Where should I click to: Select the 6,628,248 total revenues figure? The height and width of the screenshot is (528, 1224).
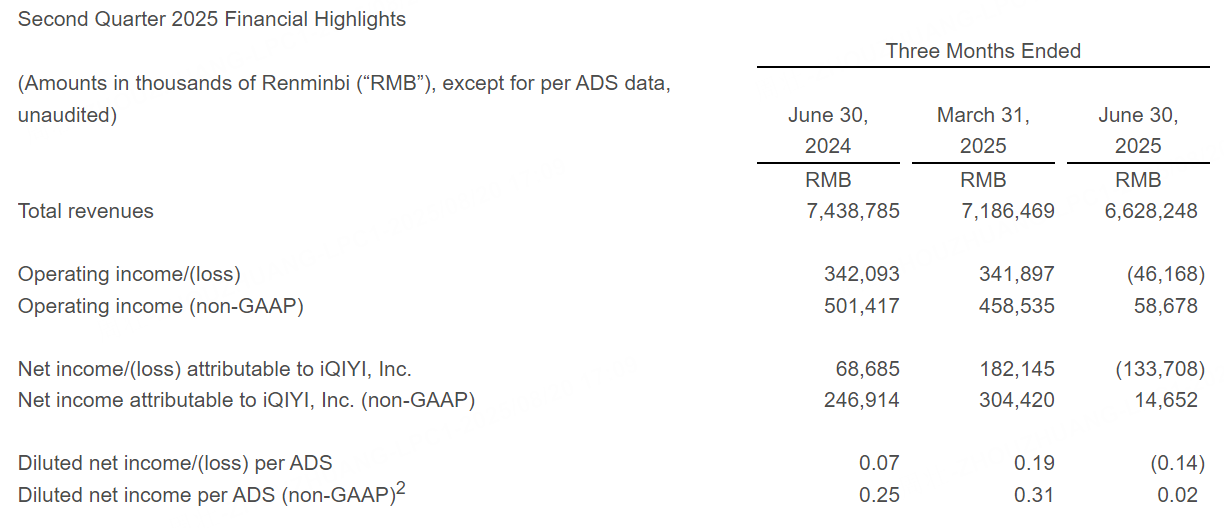click(x=1151, y=211)
